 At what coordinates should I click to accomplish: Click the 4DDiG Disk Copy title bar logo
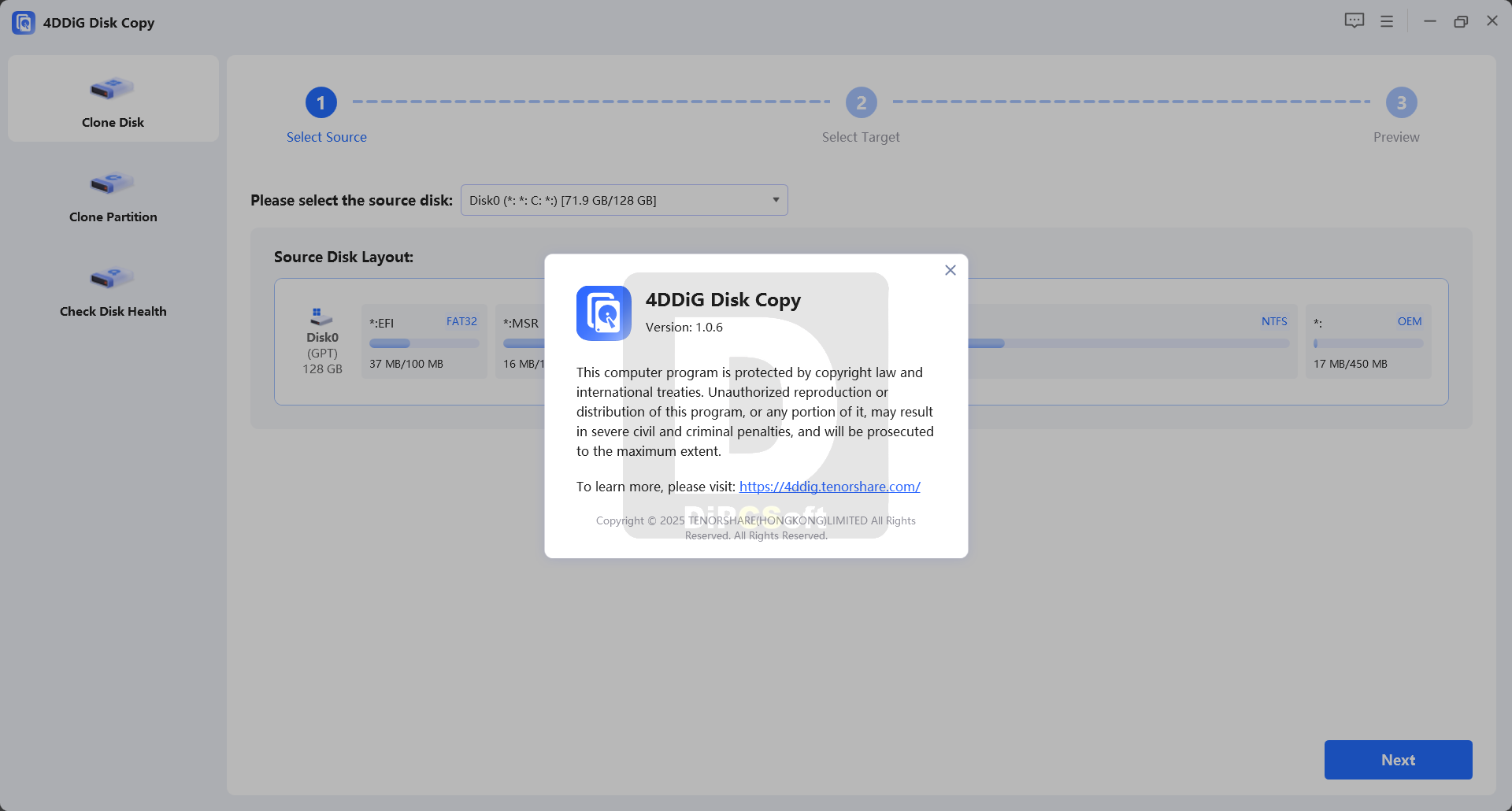coord(24,23)
